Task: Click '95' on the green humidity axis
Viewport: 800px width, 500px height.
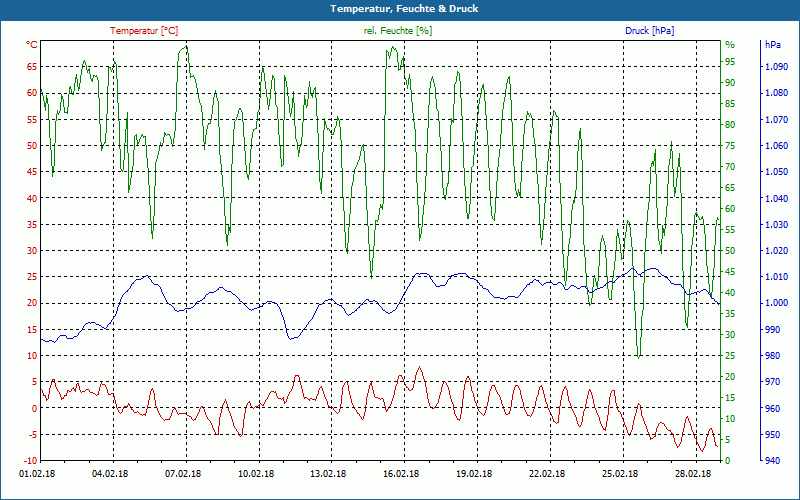Action: (730, 62)
